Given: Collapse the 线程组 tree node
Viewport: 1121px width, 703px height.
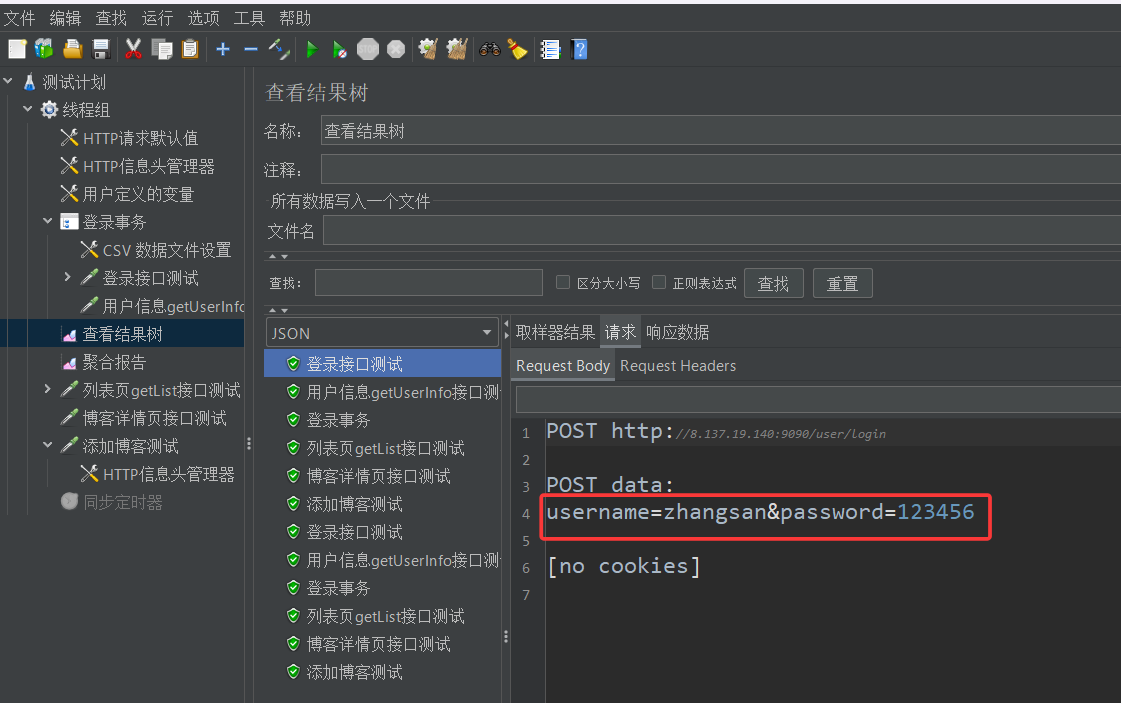Looking at the screenshot, I should pos(28,109).
